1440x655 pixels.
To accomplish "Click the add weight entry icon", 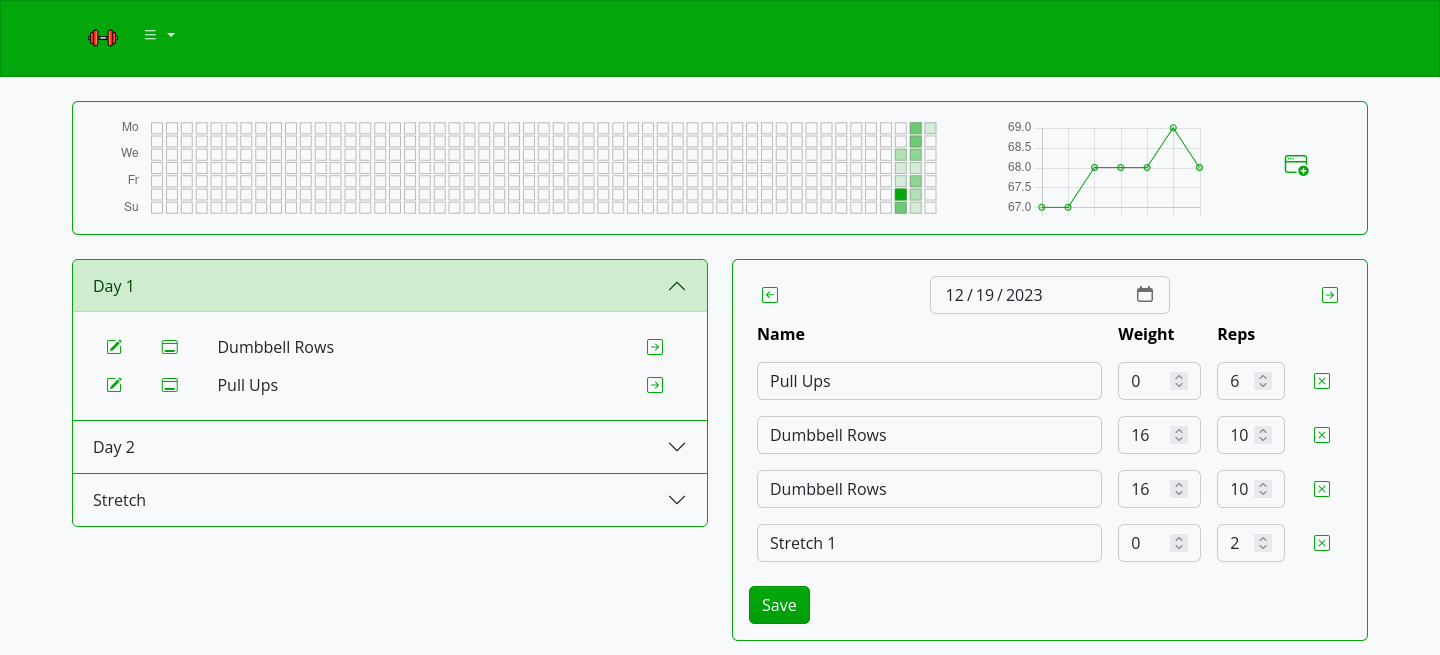I will 1296,165.
